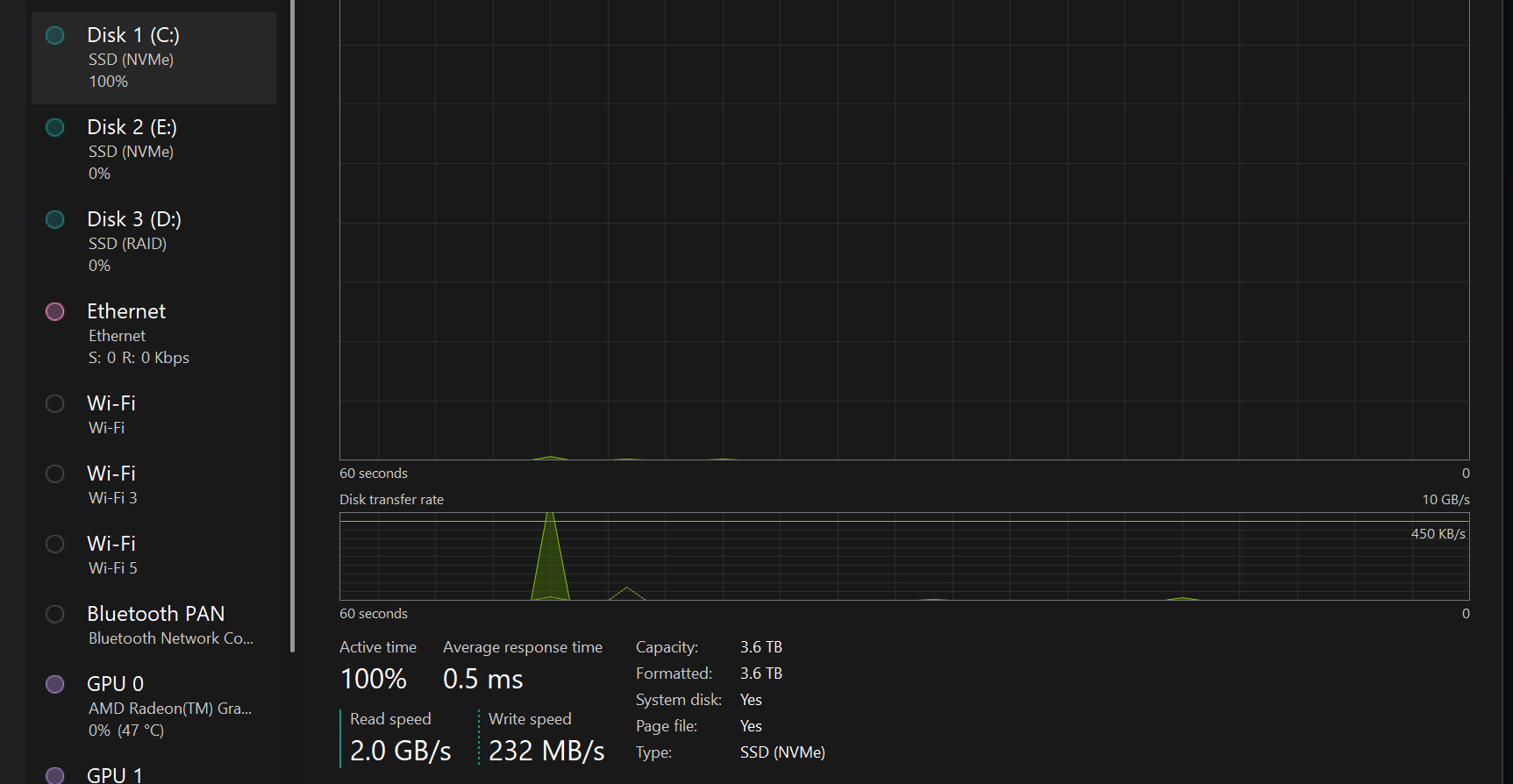The height and width of the screenshot is (784, 1513).
Task: Click the large "100%" Active time value
Action: tap(374, 679)
